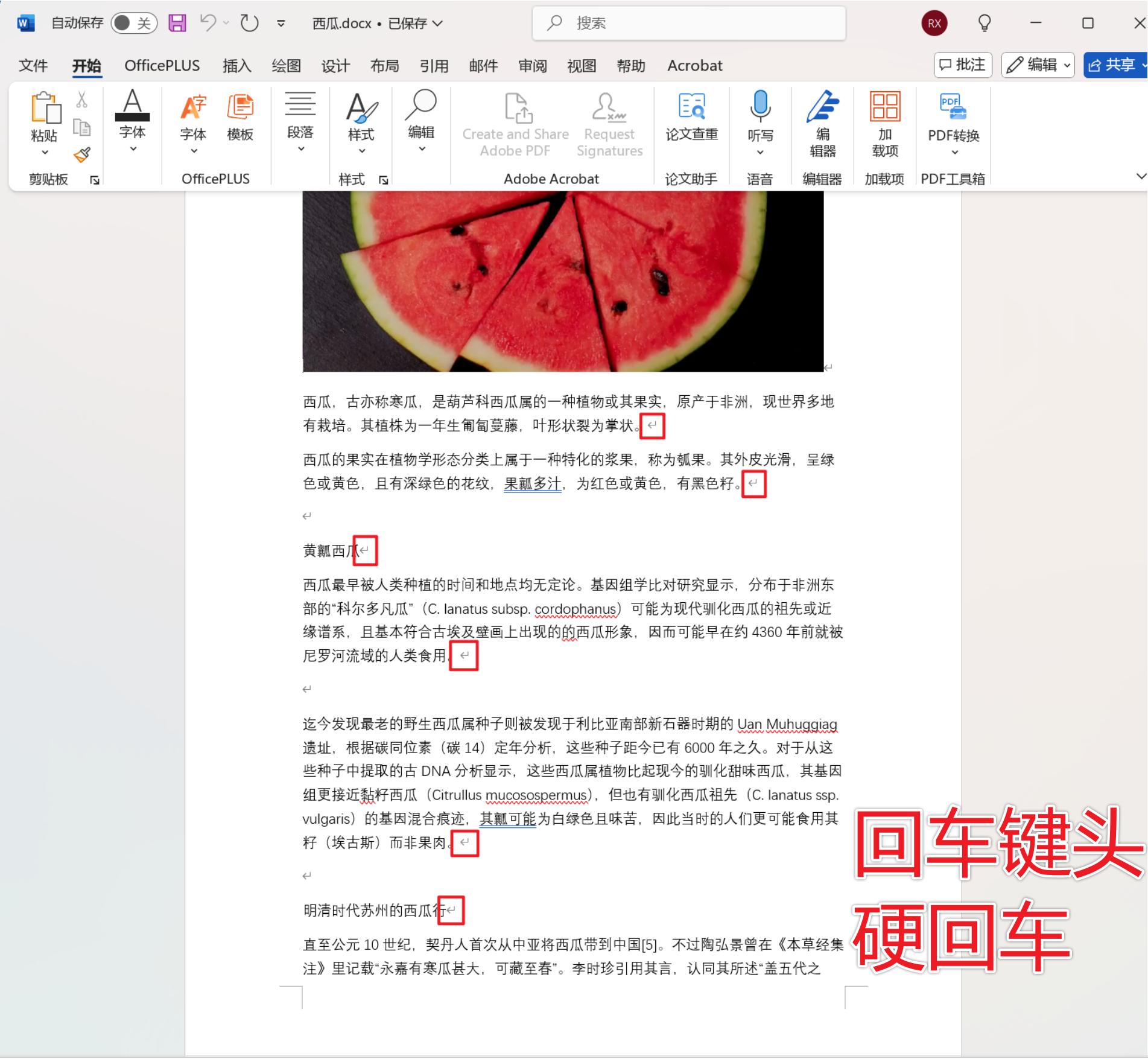This screenshot has width=1148, height=1059.
Task: Expand the PDF转换 dropdown
Action: [x=954, y=153]
